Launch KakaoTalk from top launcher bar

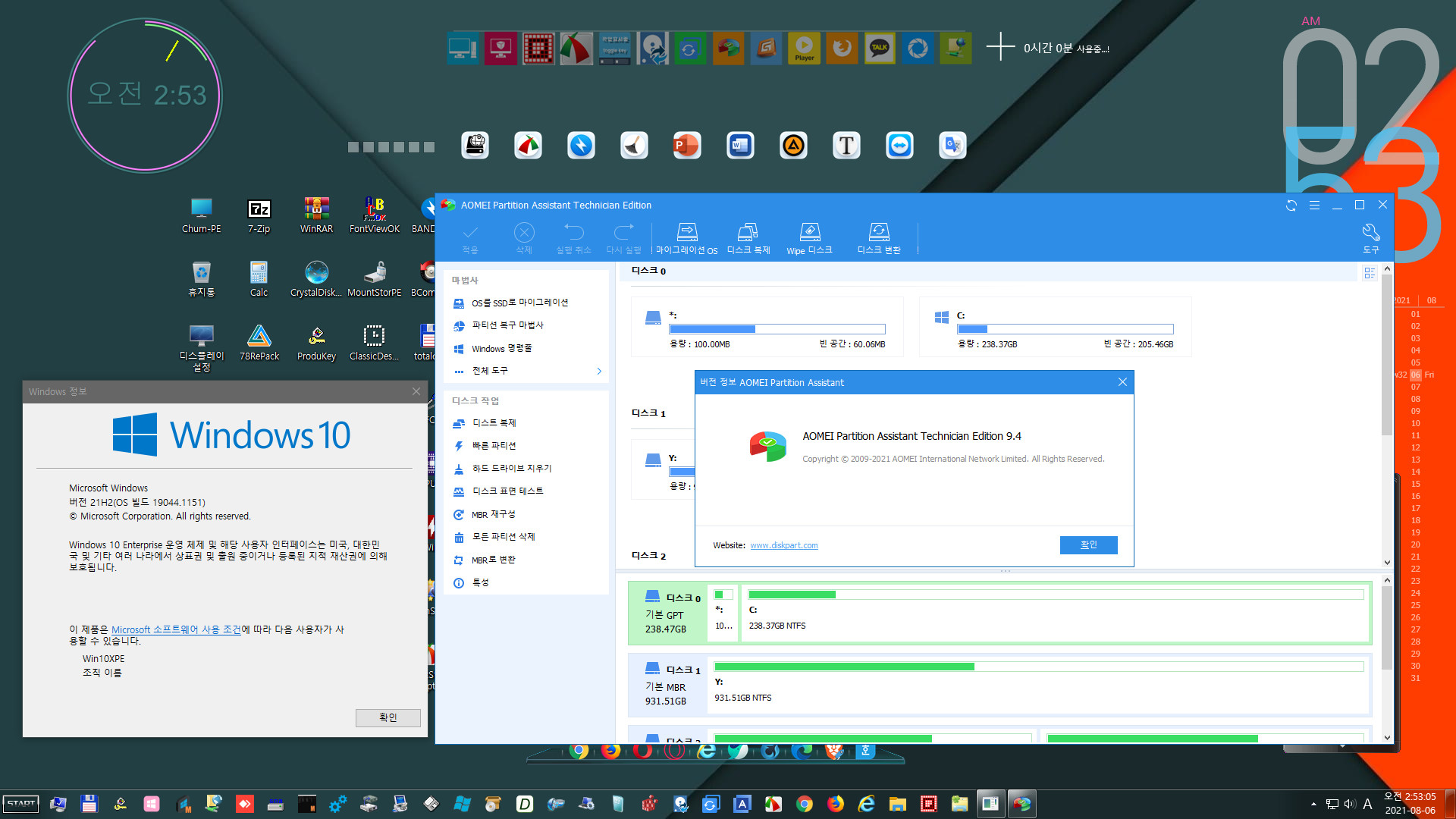[880, 49]
